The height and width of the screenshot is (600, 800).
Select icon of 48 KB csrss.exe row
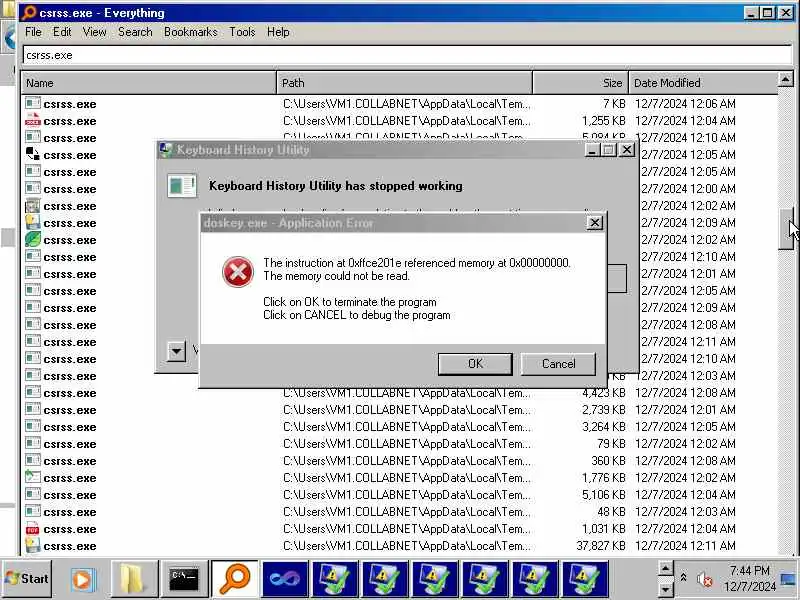33,512
